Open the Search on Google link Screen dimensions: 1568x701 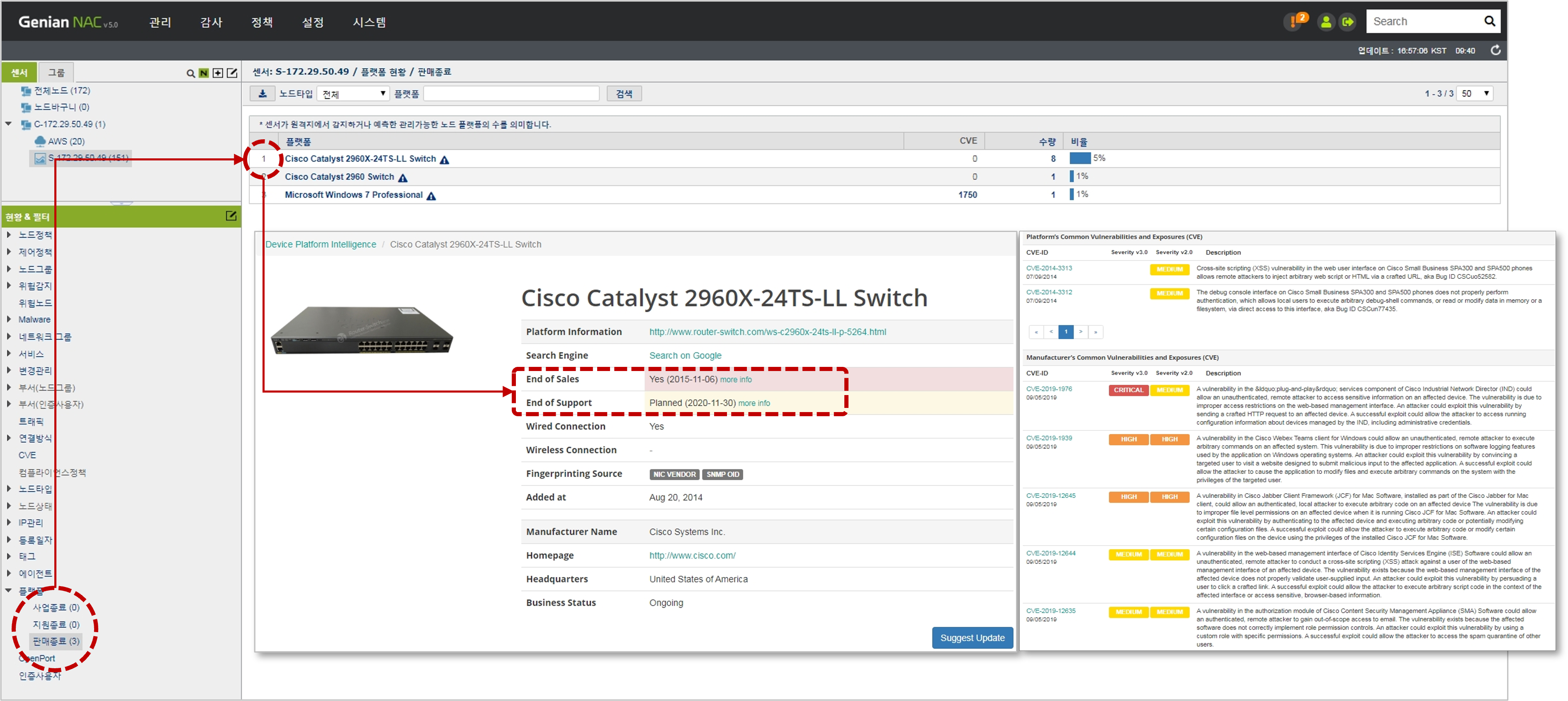685,355
